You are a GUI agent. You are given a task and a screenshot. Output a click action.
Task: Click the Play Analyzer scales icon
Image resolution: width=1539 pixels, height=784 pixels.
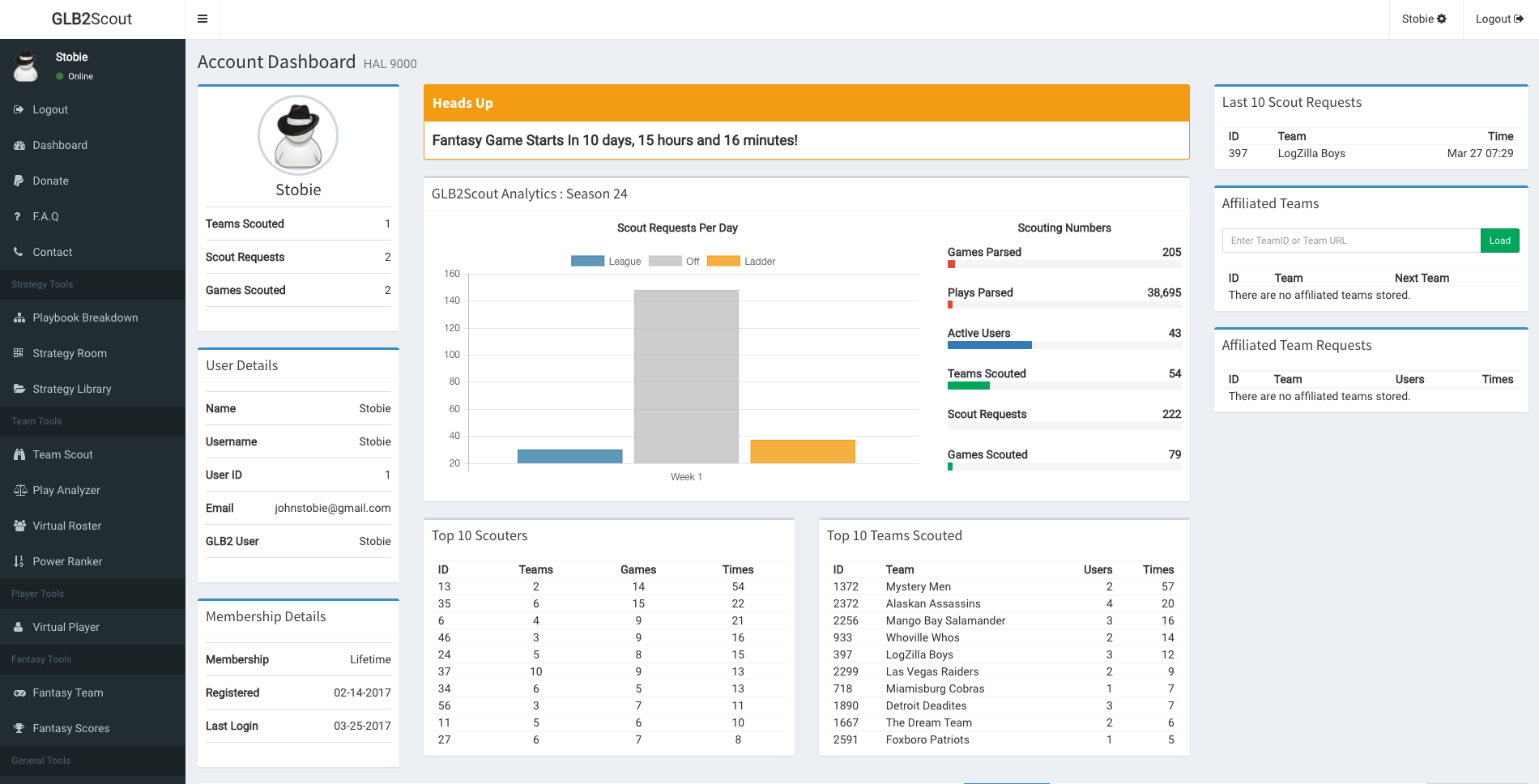[19, 490]
